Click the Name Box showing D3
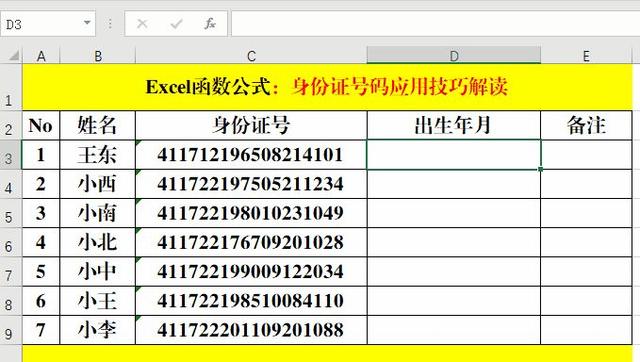Viewport: 640px width, 362px height. pyautogui.click(x=48, y=24)
